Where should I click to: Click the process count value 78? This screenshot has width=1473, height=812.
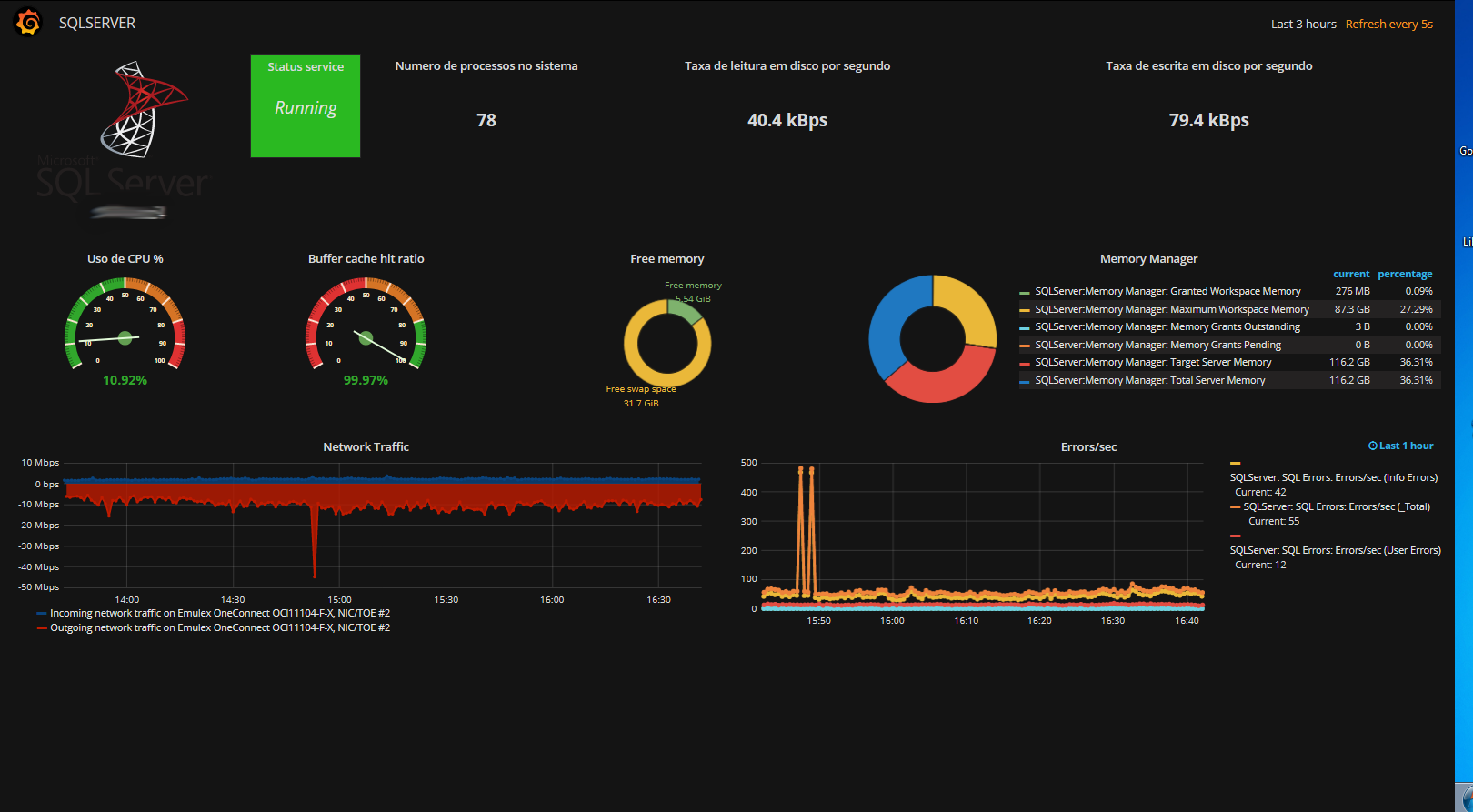[486, 120]
